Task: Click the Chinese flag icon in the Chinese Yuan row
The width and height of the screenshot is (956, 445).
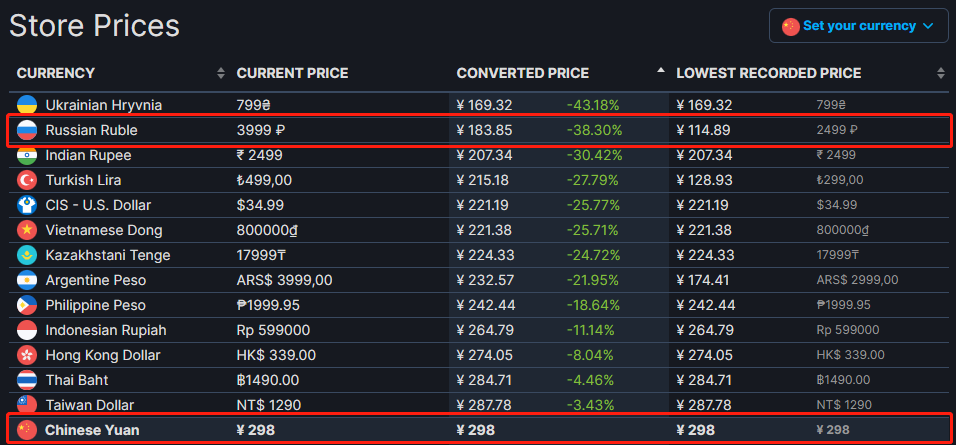Action: pyautogui.click(x=27, y=430)
